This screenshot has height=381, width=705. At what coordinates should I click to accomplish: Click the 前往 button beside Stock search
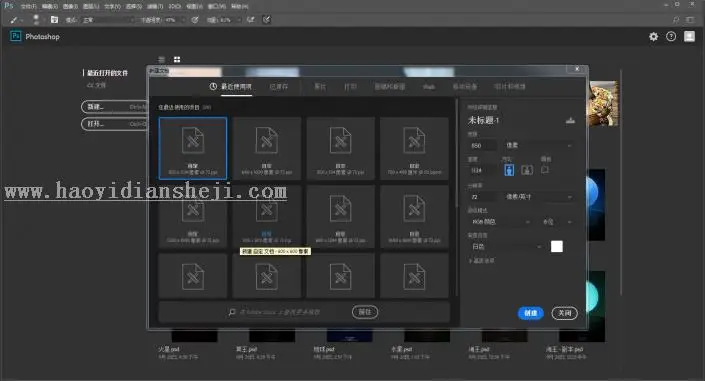pos(365,312)
